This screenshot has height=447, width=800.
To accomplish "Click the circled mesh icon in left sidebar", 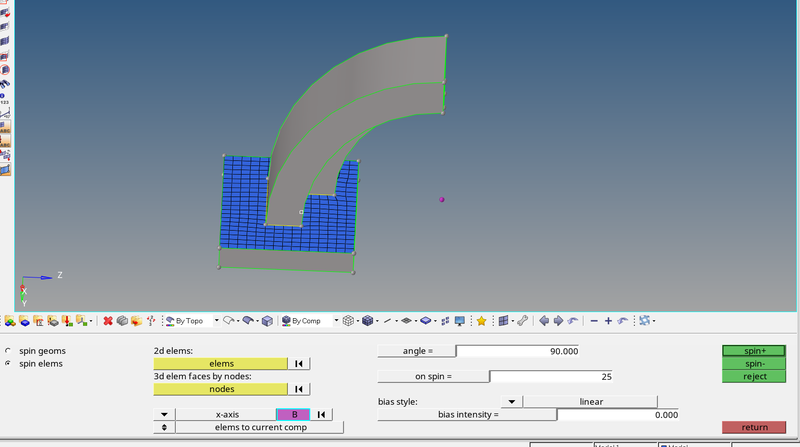I will tap(5, 70).
